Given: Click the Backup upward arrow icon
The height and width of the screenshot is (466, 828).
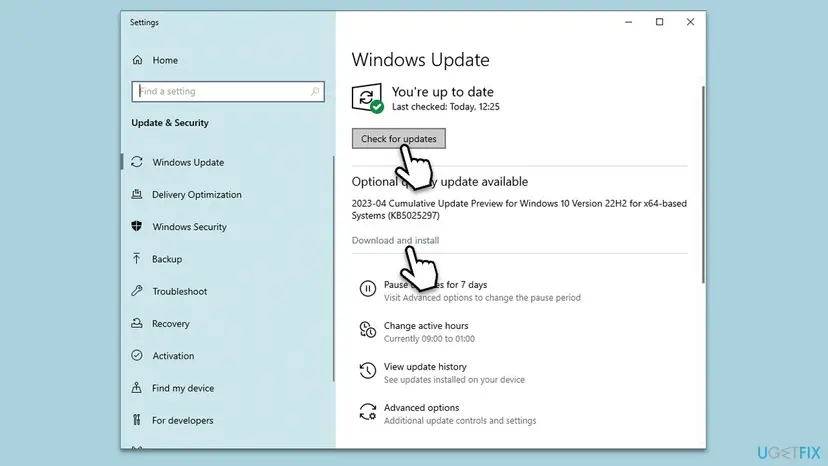Looking at the screenshot, I should point(137,258).
